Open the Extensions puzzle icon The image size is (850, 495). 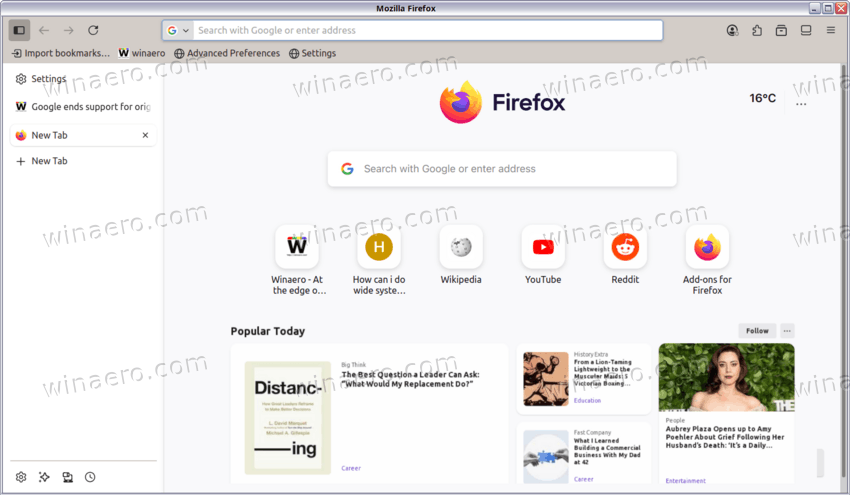pyautogui.click(x=757, y=30)
